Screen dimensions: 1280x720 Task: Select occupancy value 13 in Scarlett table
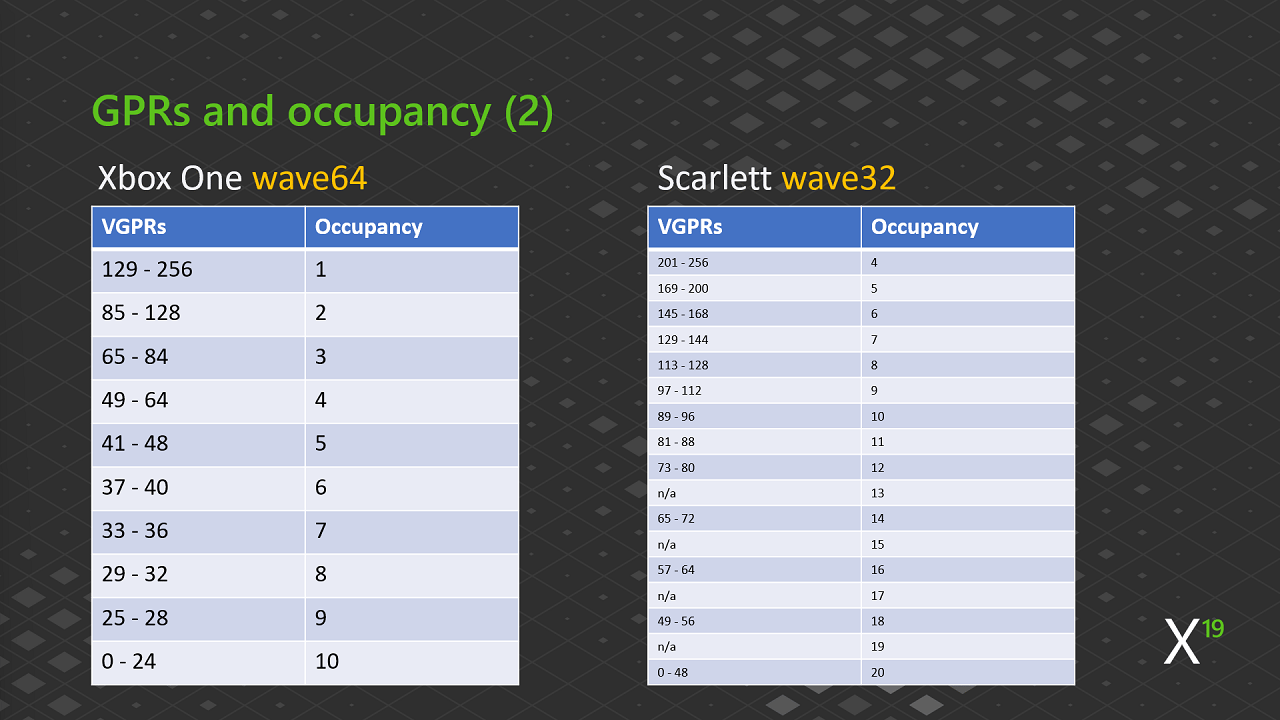point(968,493)
